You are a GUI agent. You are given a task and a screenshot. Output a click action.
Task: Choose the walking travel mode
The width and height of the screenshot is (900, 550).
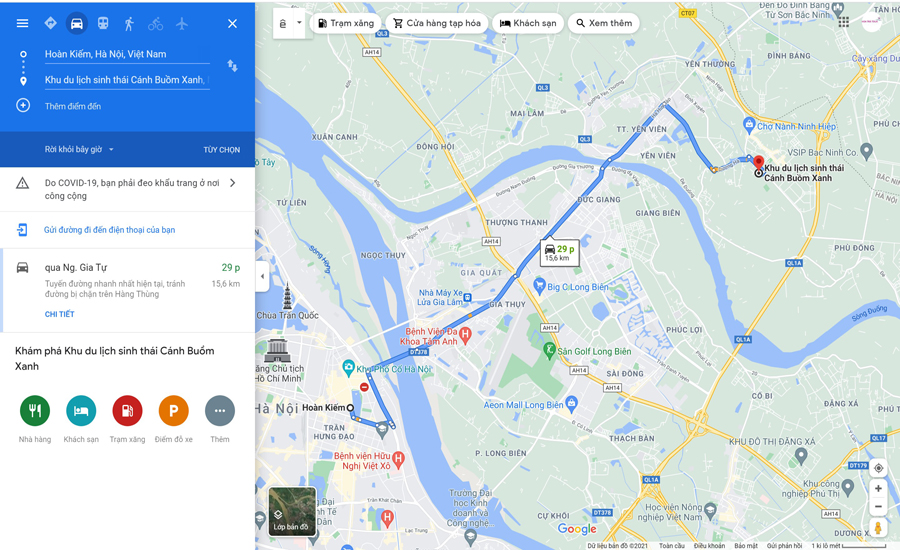[x=129, y=24]
